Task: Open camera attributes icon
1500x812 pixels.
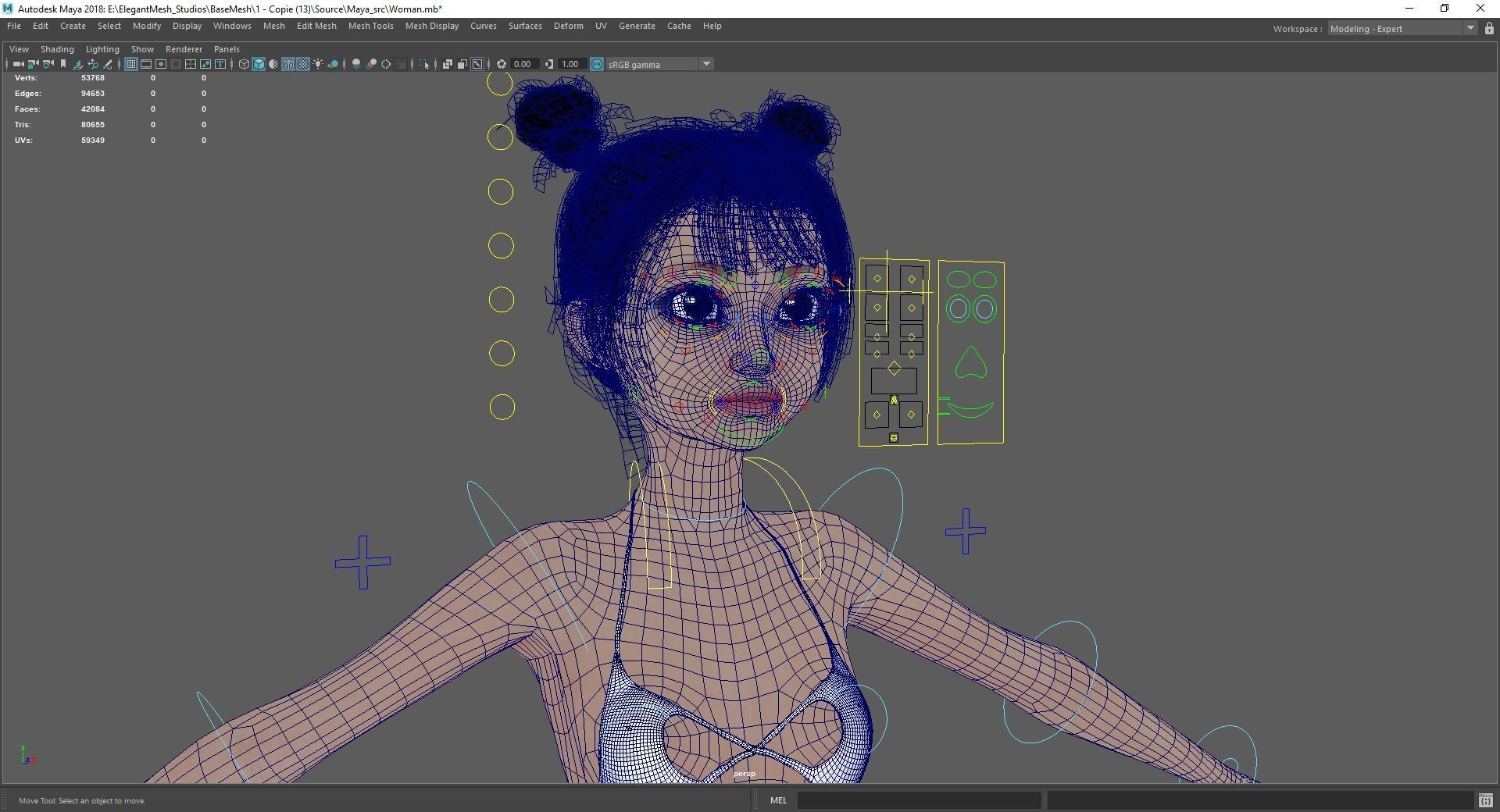Action: (48, 64)
